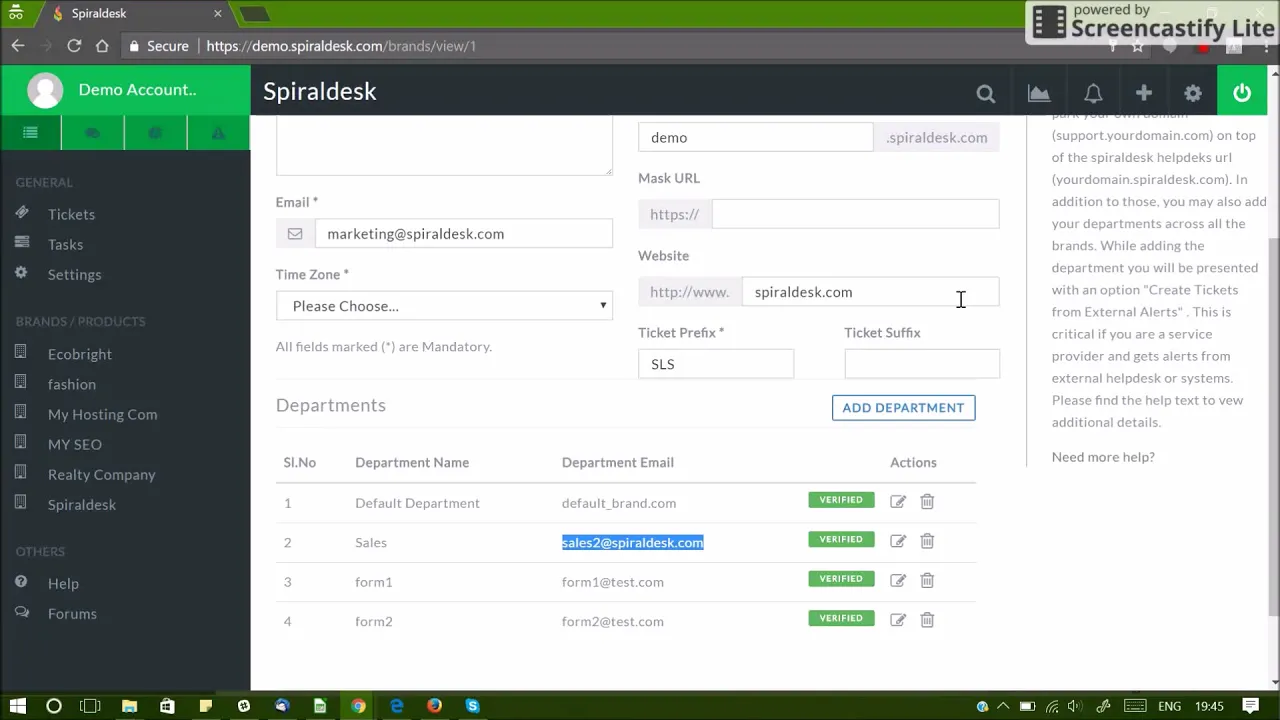The image size is (1280, 720).
Task: Click the Need more help? link
Action: coord(1103,457)
